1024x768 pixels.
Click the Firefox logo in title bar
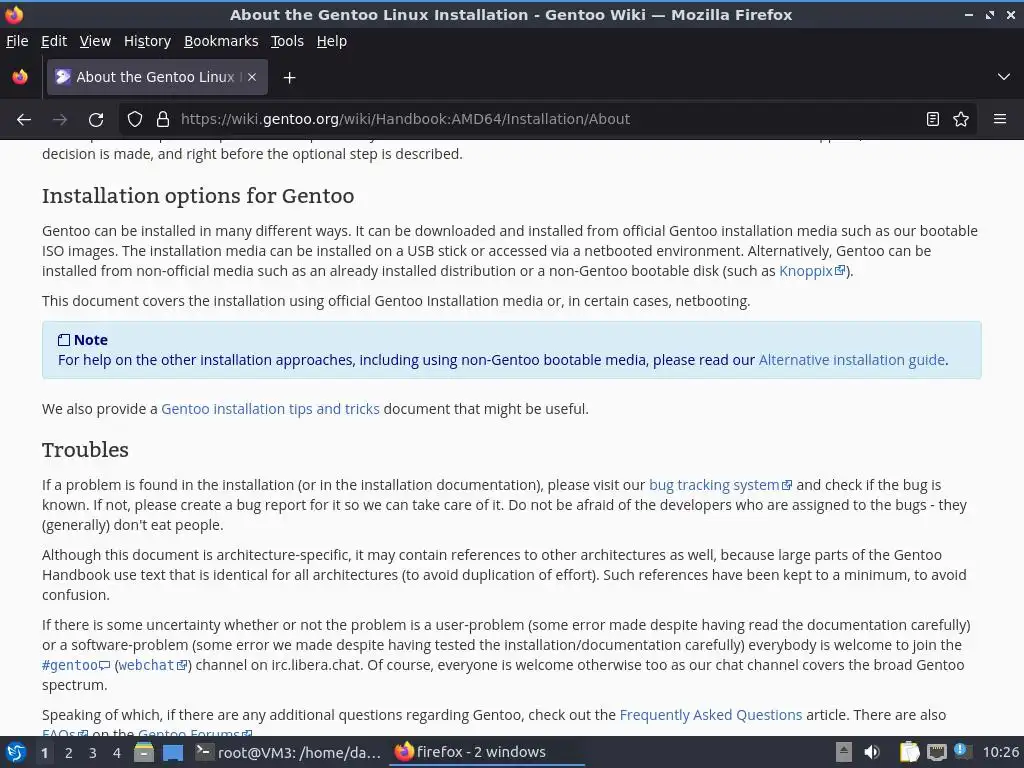[x=14, y=14]
